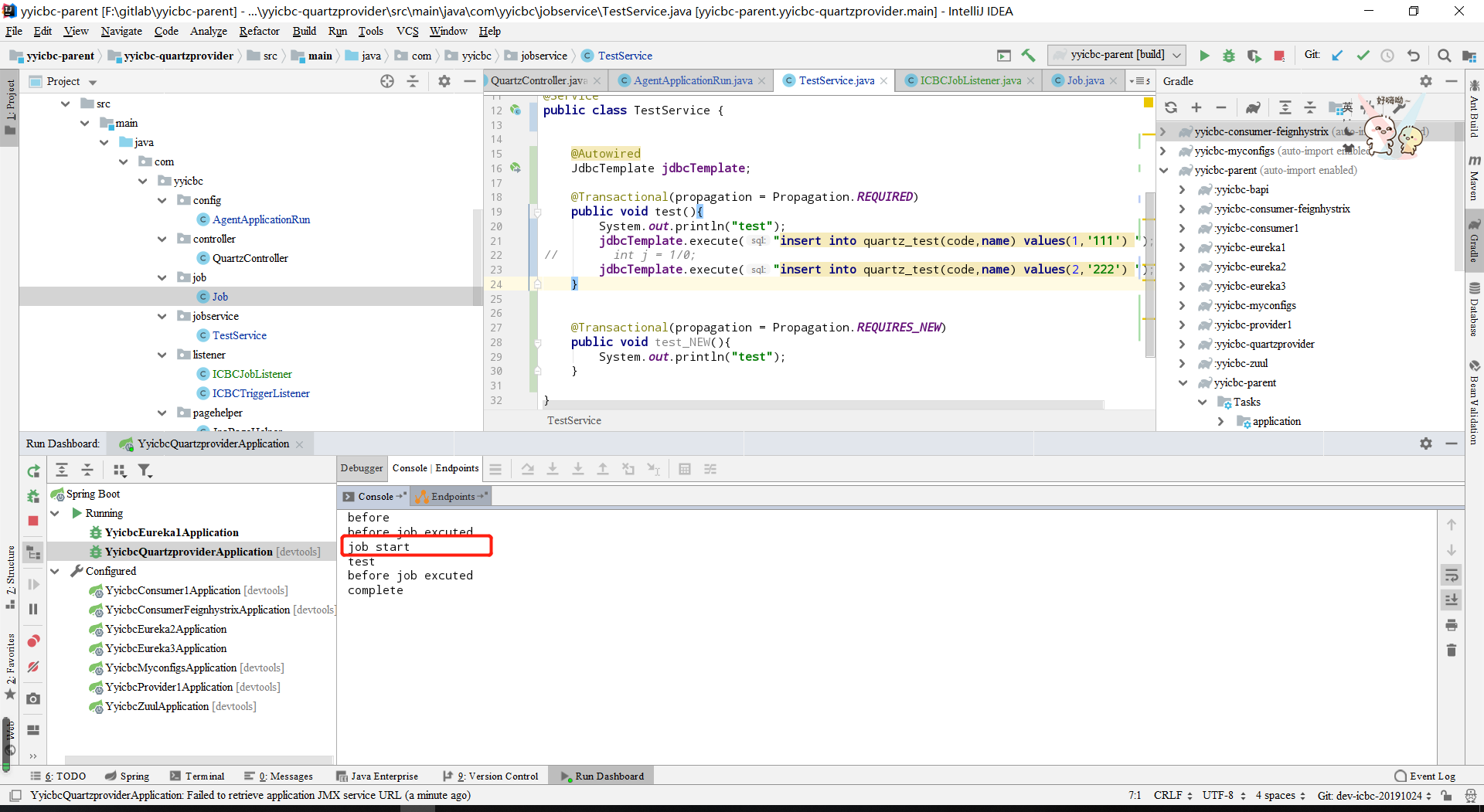Image resolution: width=1484 pixels, height=812 pixels.
Task: Expand all nodes in Gradle panel
Action: point(1285,107)
